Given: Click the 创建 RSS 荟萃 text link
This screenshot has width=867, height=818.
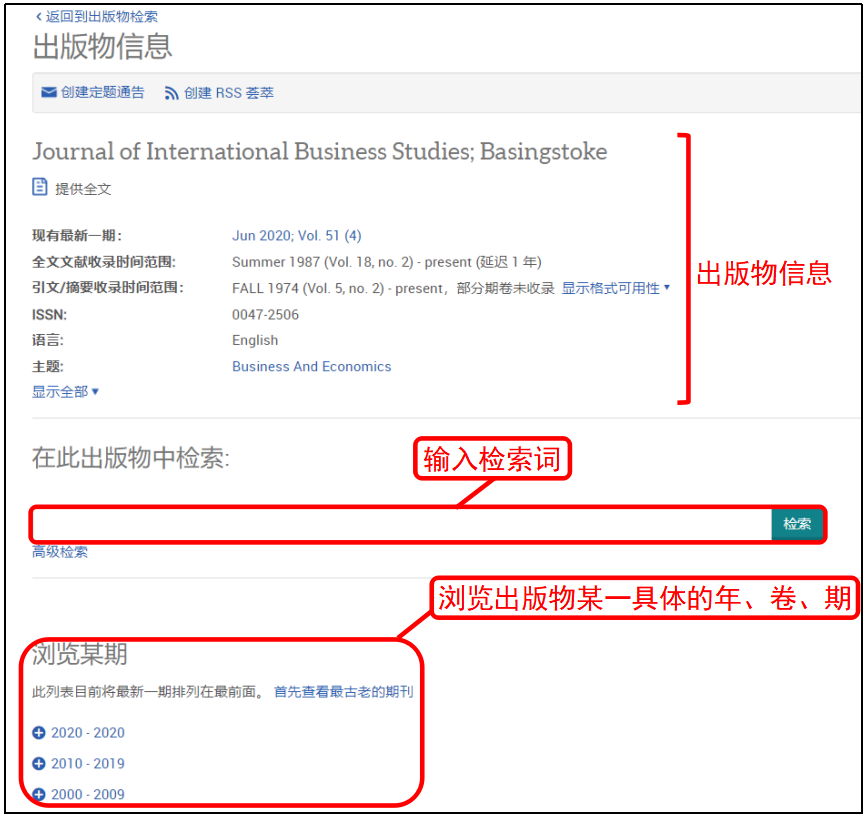Looking at the screenshot, I should 228,93.
